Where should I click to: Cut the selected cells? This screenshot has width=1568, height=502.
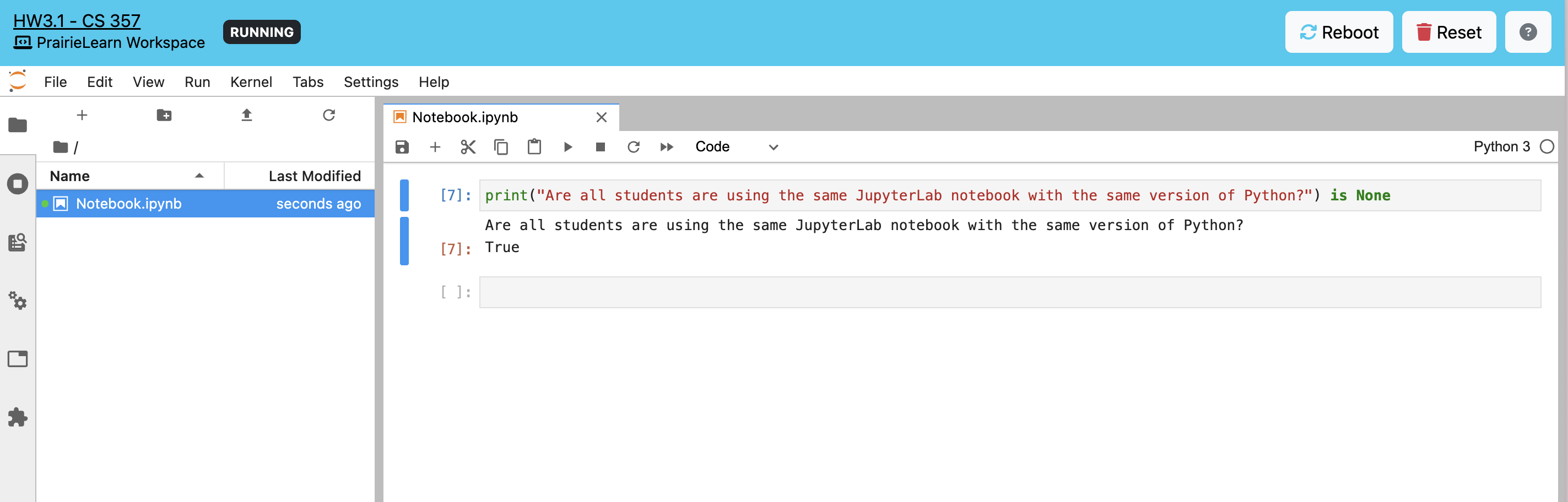point(468,146)
